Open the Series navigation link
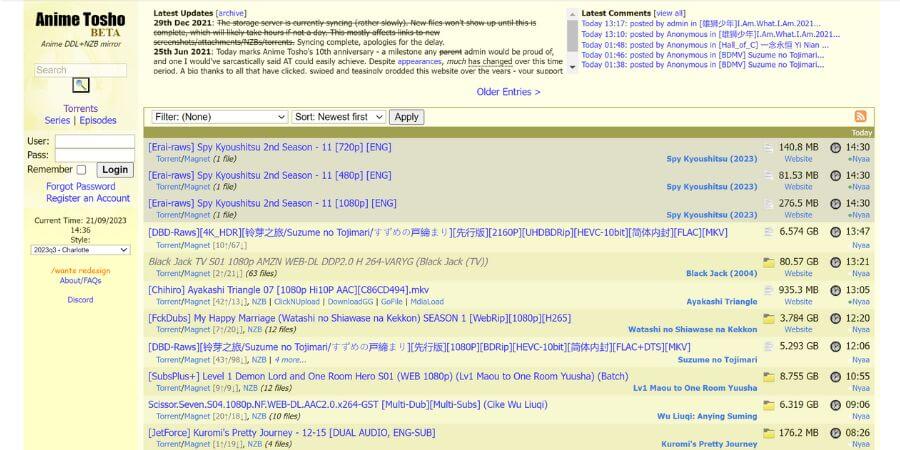The image size is (900, 450). (58, 121)
